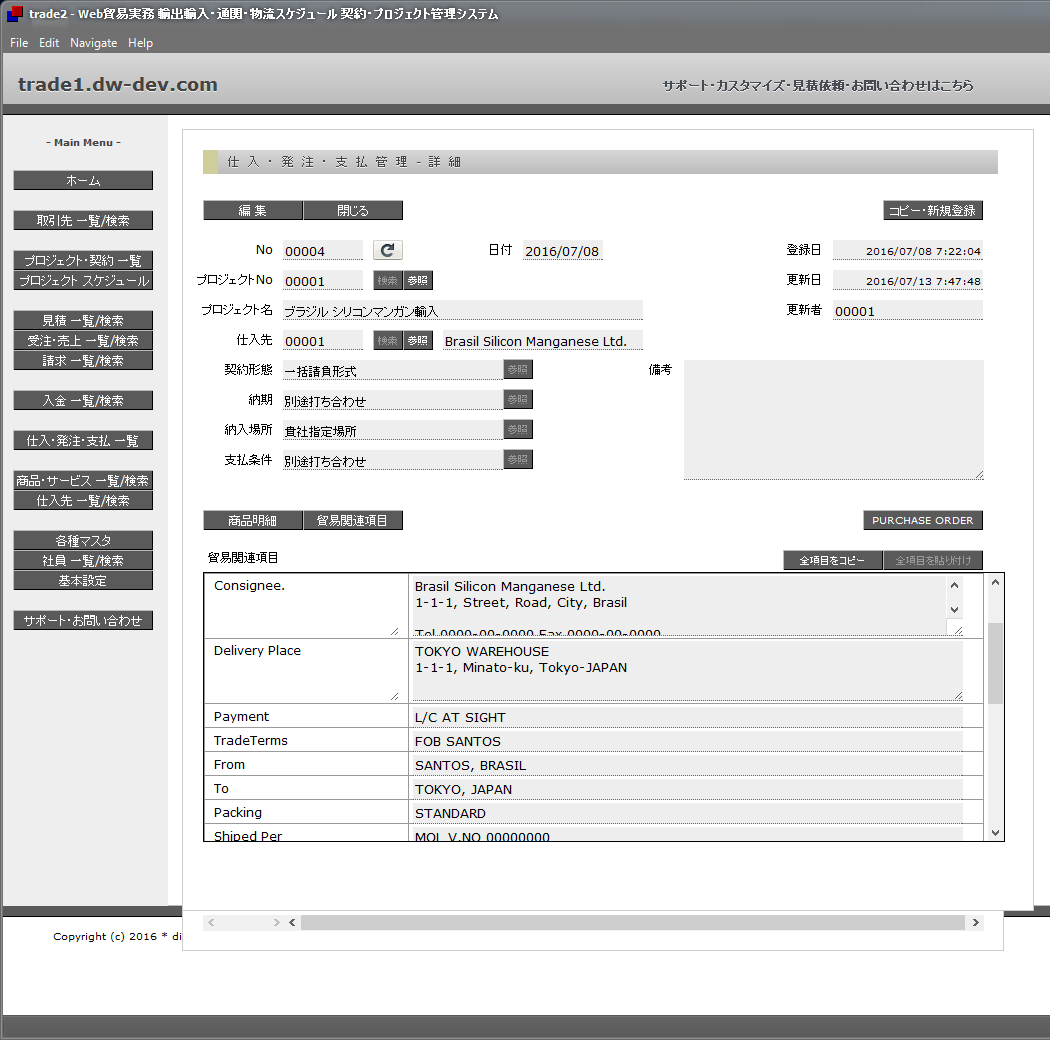Open 見積 一覧/検索 from sidebar
The width and height of the screenshot is (1050, 1040).
[x=83, y=320]
